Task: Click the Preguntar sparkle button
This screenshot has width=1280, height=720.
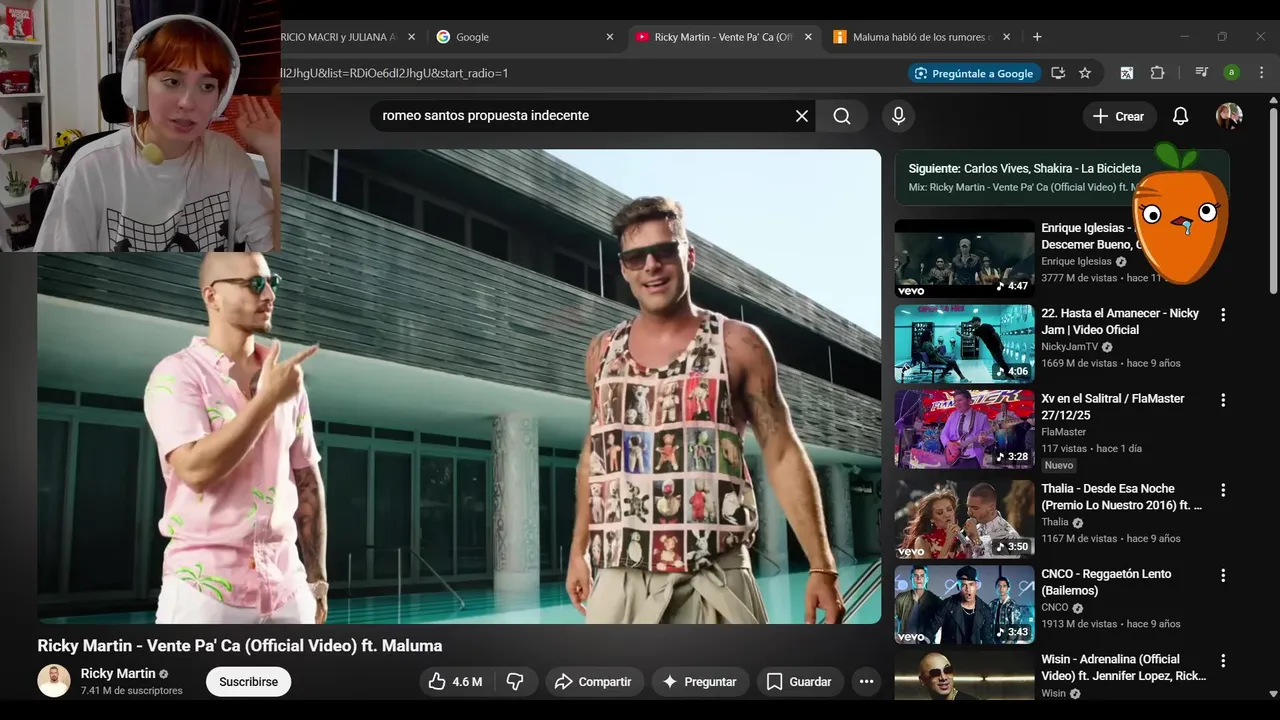Action: coord(700,682)
